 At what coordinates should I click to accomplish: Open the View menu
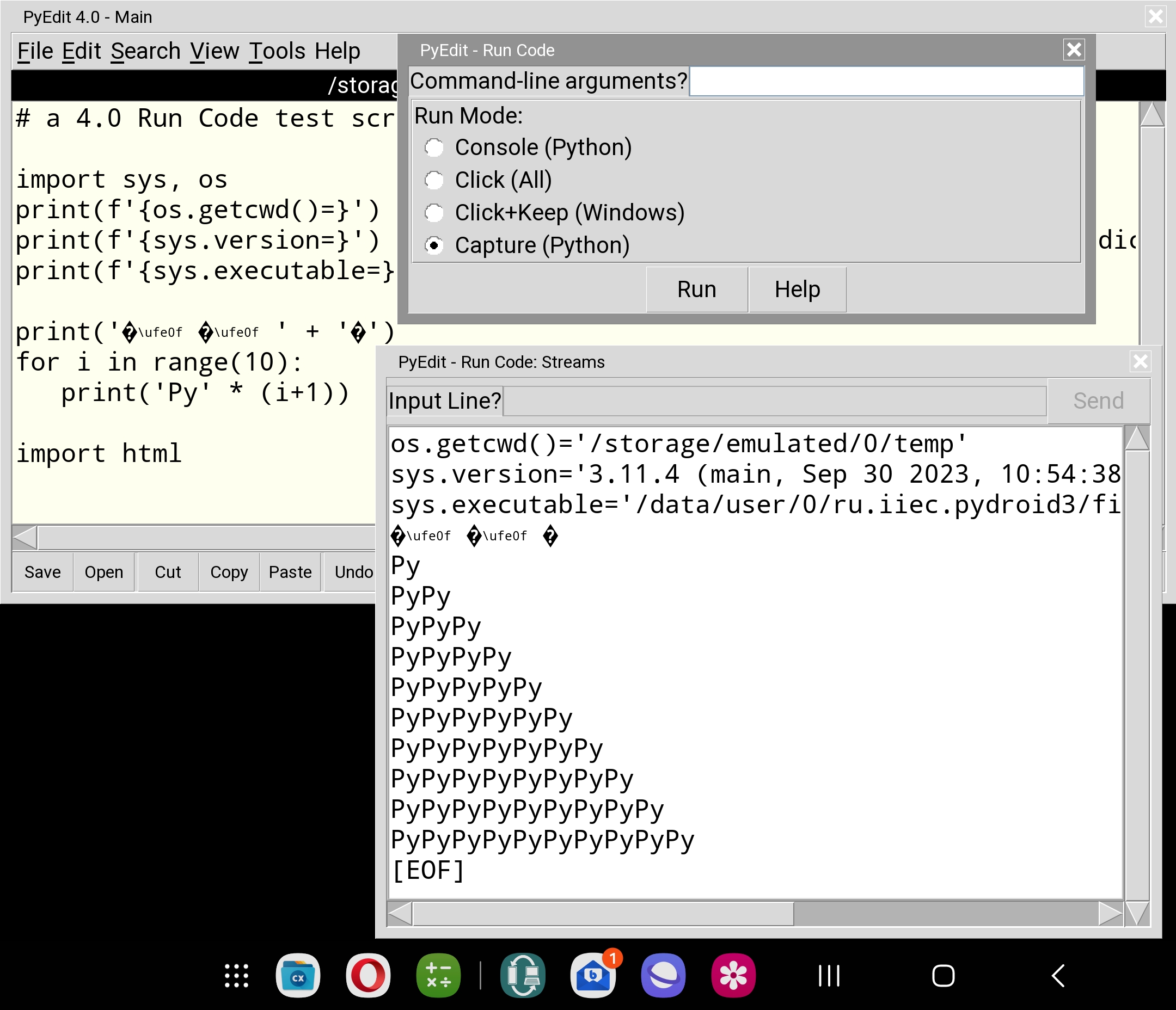pos(215,51)
